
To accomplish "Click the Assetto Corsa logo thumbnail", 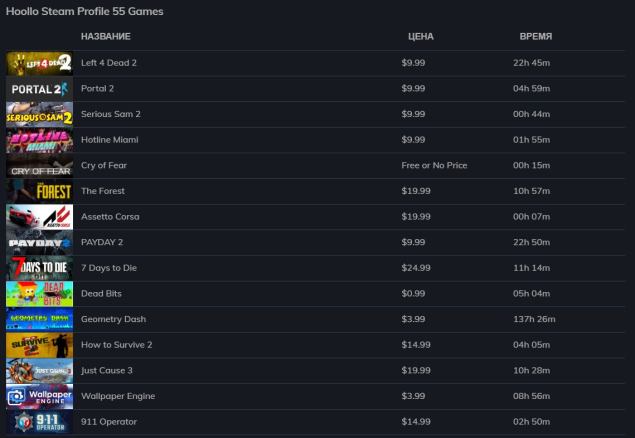I will click(39, 217).
